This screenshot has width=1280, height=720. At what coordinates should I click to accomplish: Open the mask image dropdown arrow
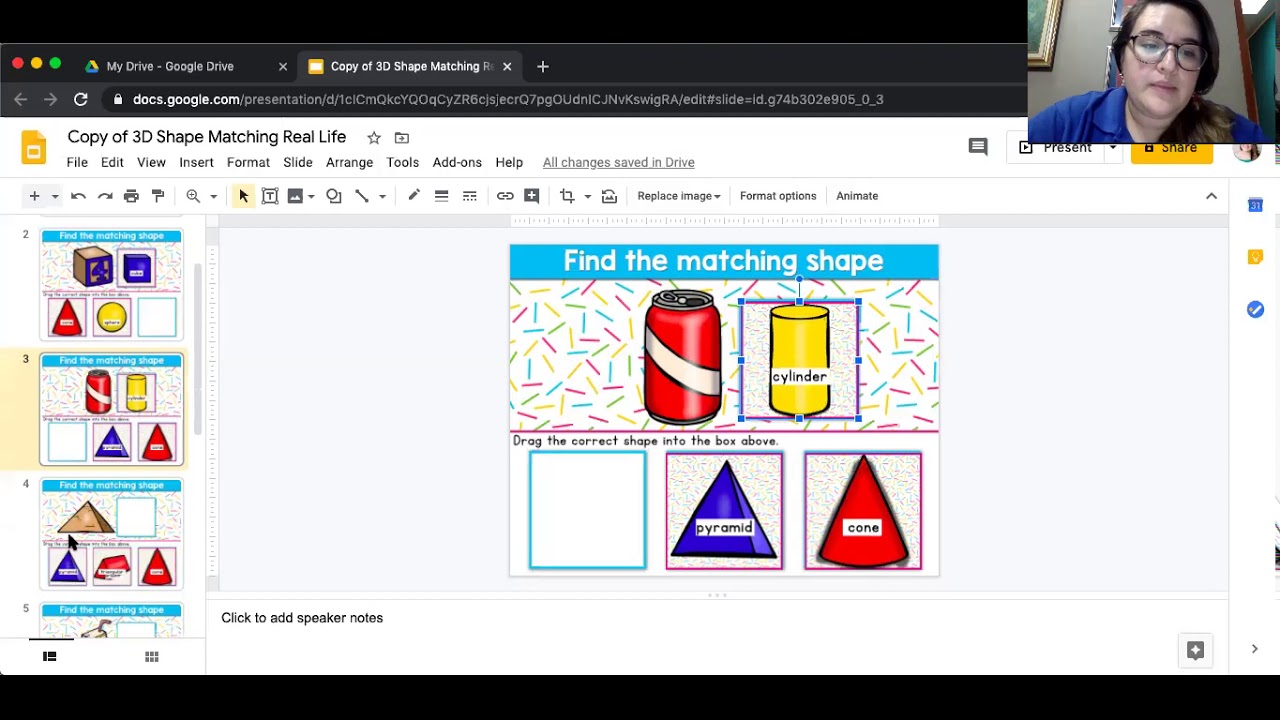tap(587, 196)
